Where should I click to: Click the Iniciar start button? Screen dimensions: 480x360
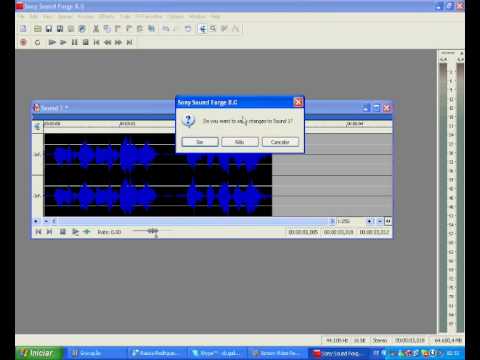[39, 353]
